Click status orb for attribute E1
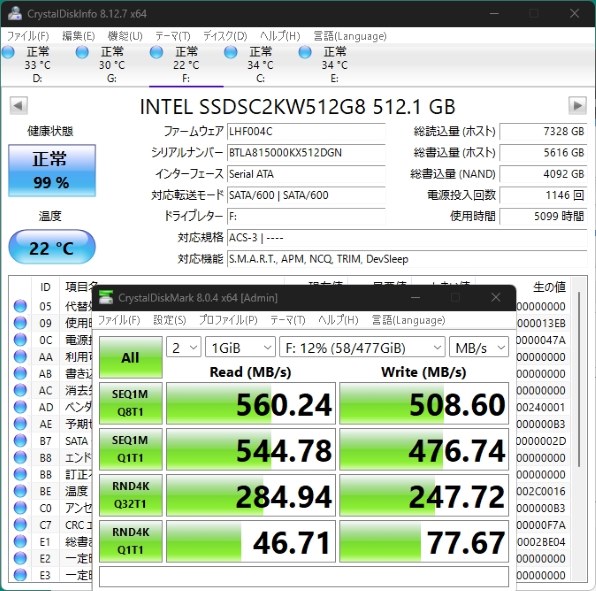This screenshot has width=596, height=591. pos(20,541)
